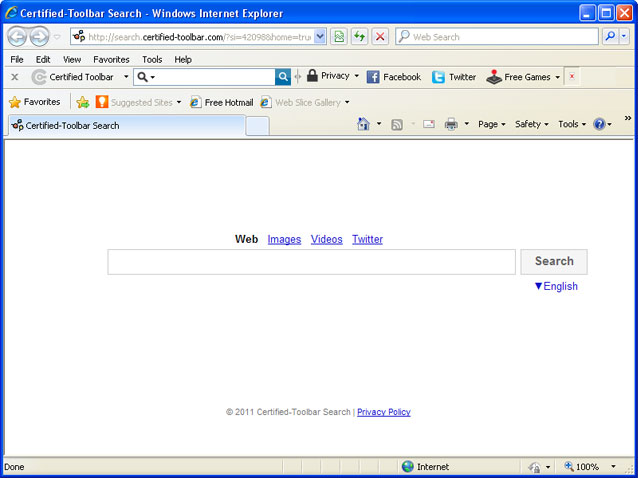Click the Read Mail envelope icon
Viewport: 638px width, 478px height.
tap(429, 124)
